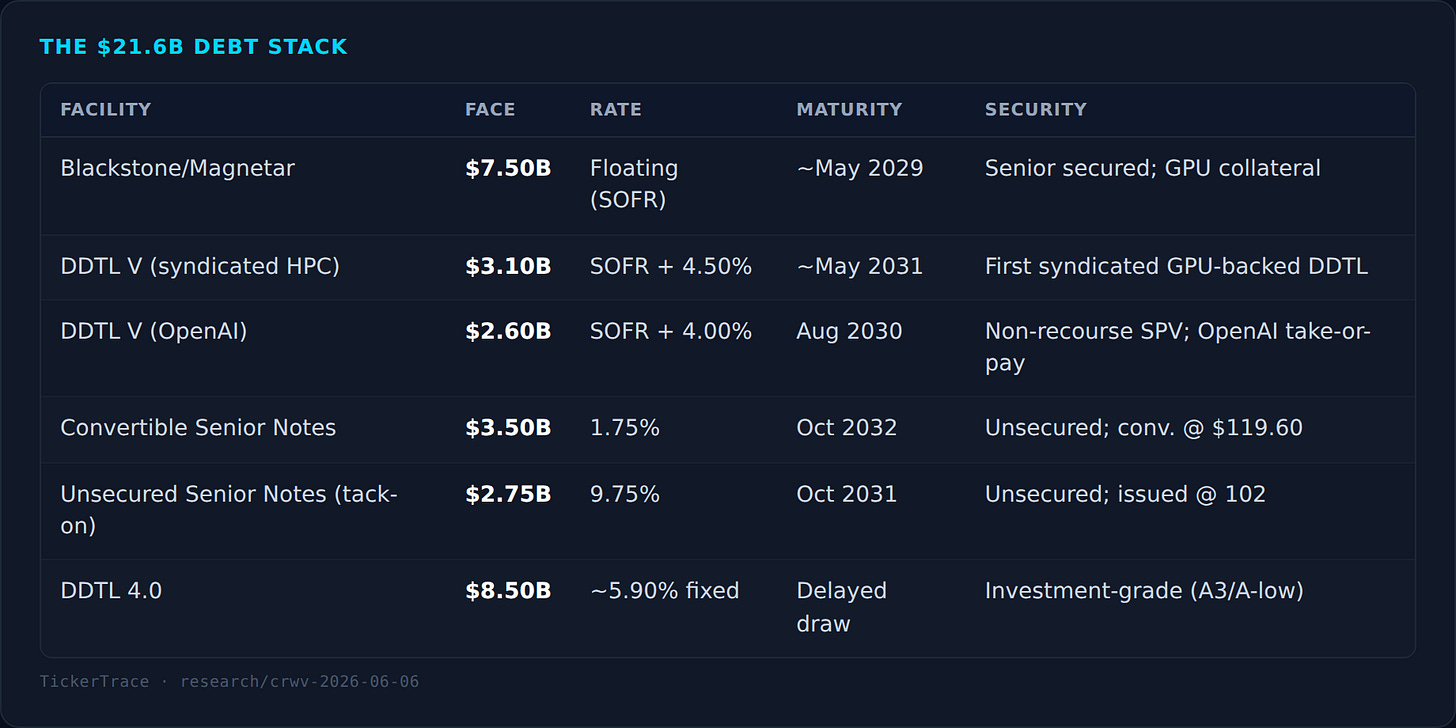Click the DDTL V (OpenAI) row name
Image resolution: width=1456 pixels, height=728 pixels.
(154, 331)
